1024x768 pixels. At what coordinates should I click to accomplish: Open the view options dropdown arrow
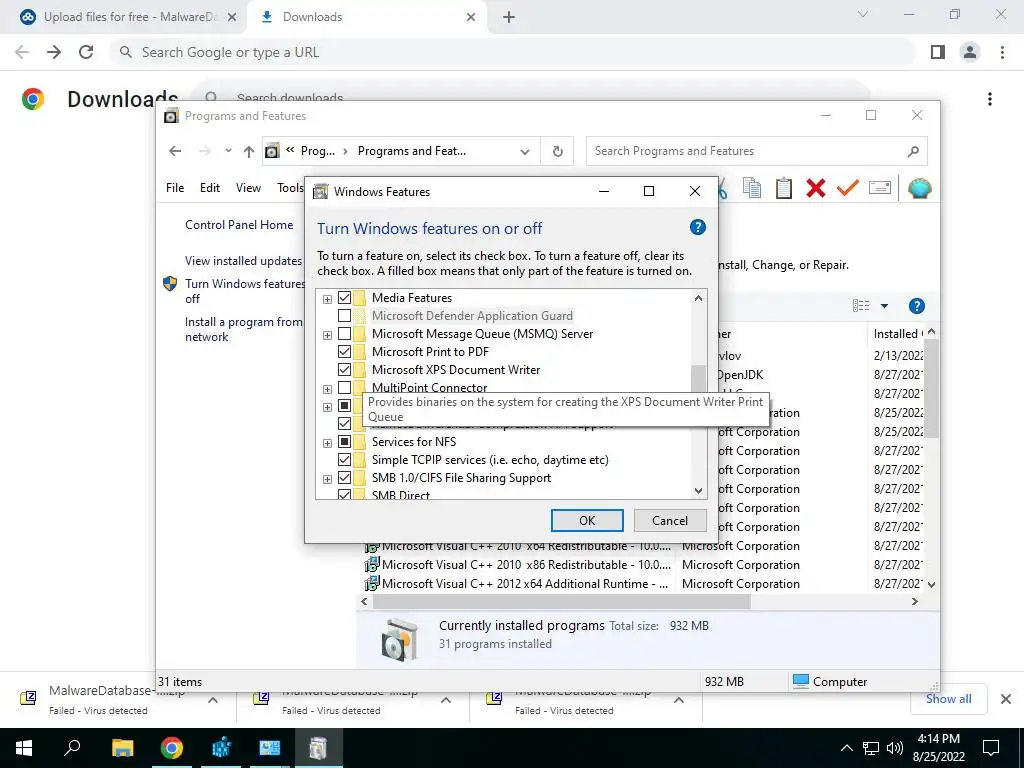point(884,306)
